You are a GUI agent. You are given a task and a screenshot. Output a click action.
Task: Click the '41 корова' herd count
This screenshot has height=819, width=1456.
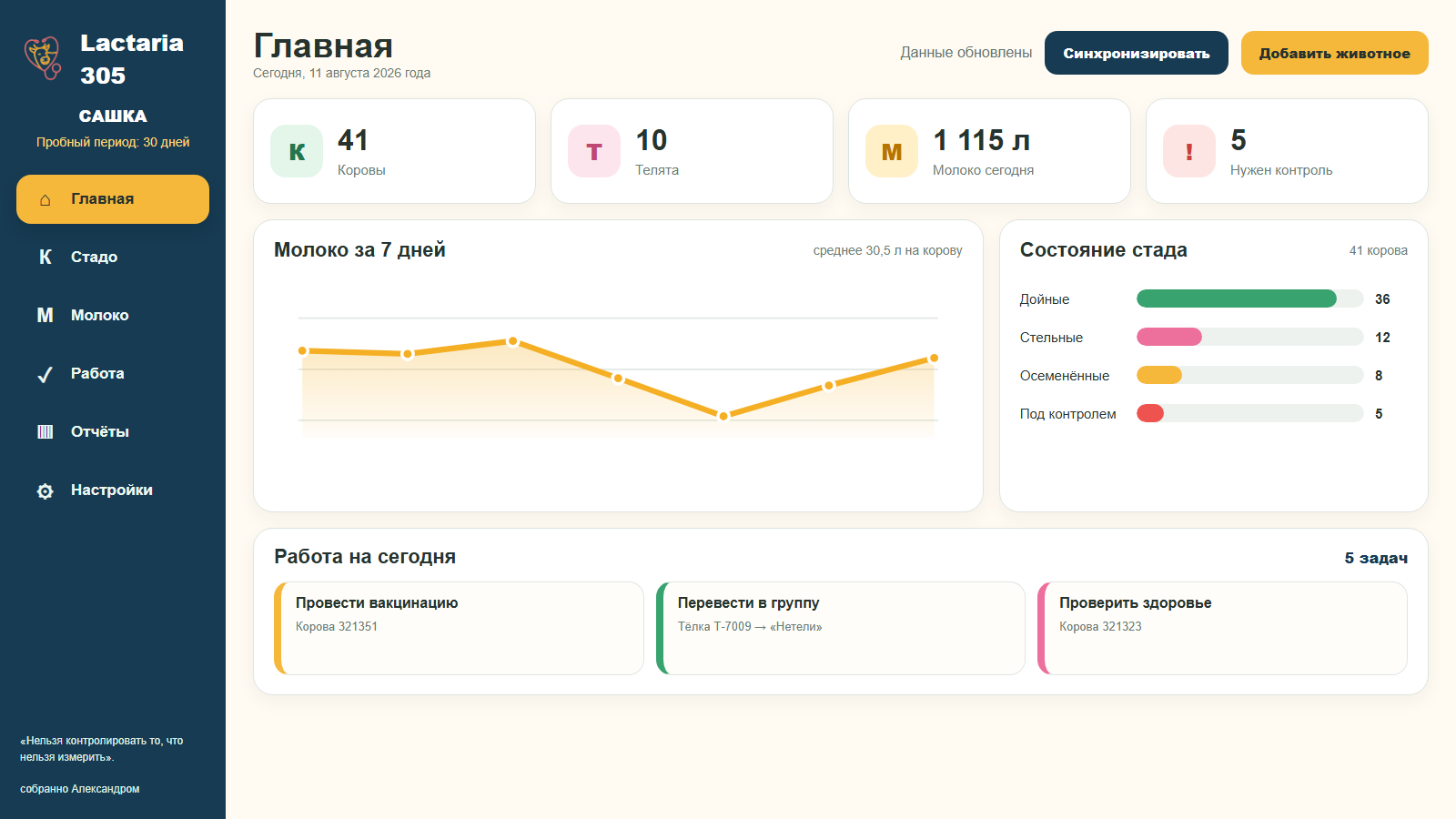click(x=1379, y=250)
